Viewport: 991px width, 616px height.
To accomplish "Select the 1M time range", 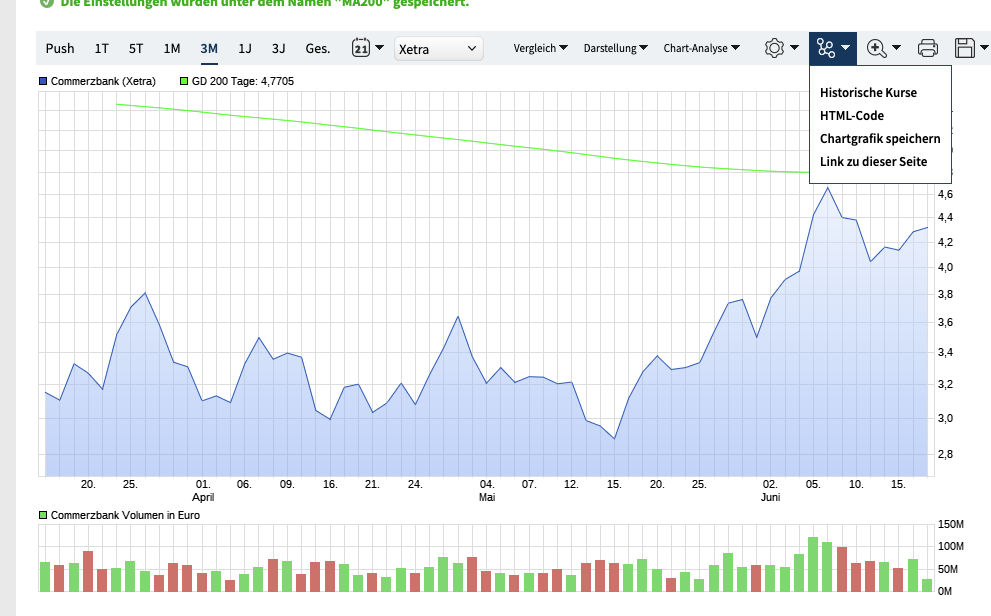I will (172, 49).
